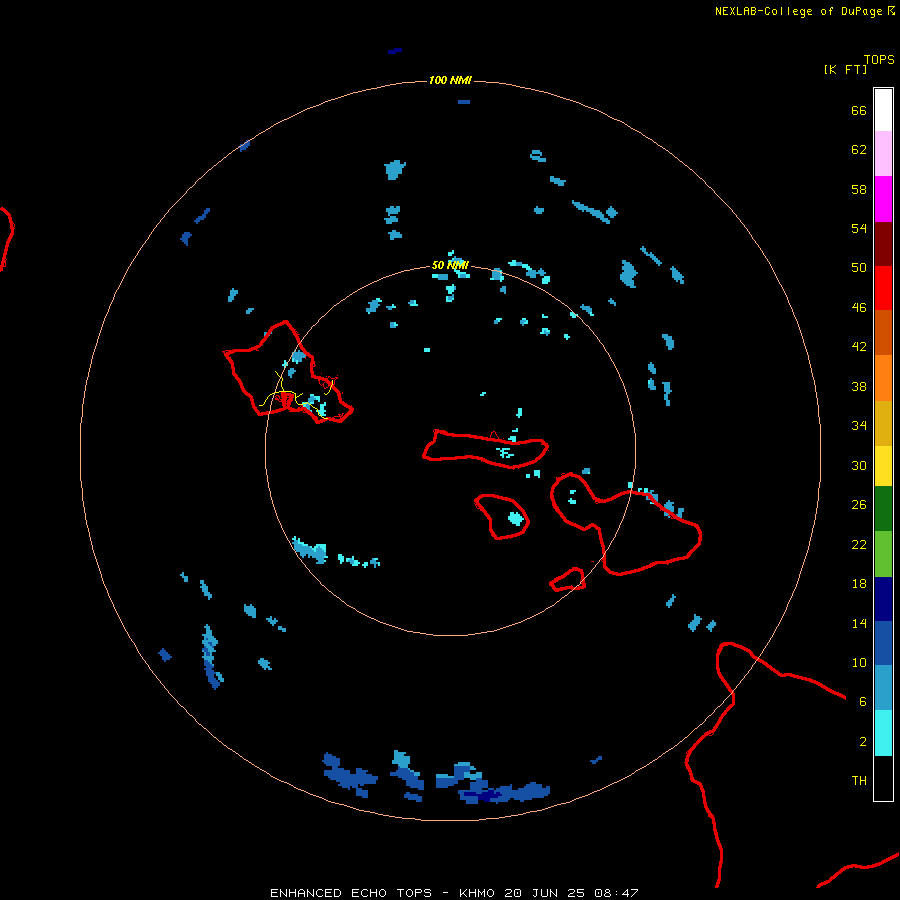This screenshot has width=900, height=900.
Task: Pick the light blue legend swatch near 6
Action: tap(883, 687)
